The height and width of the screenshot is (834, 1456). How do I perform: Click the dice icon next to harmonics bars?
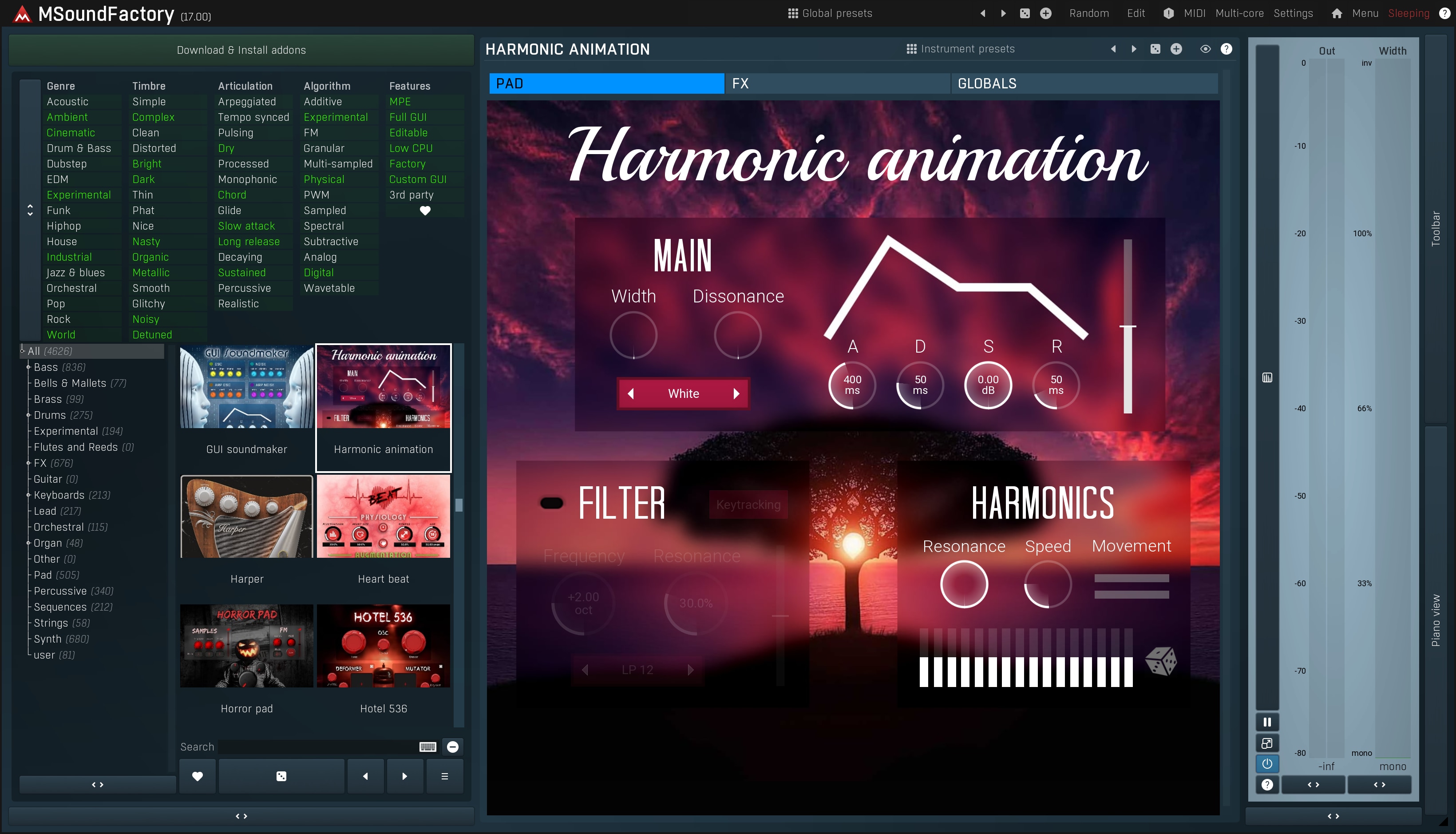tap(1160, 662)
